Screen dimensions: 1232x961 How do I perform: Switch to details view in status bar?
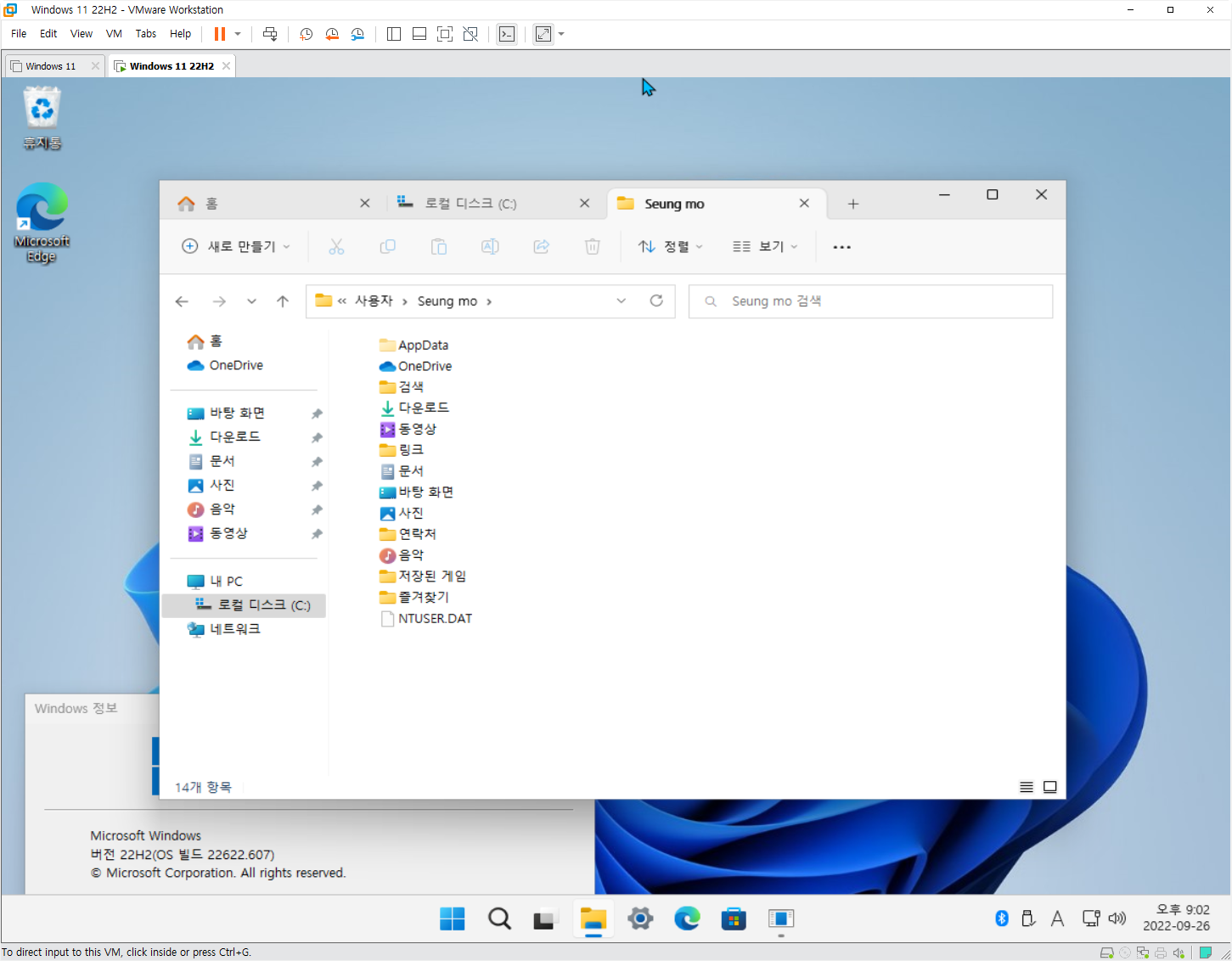[1027, 787]
